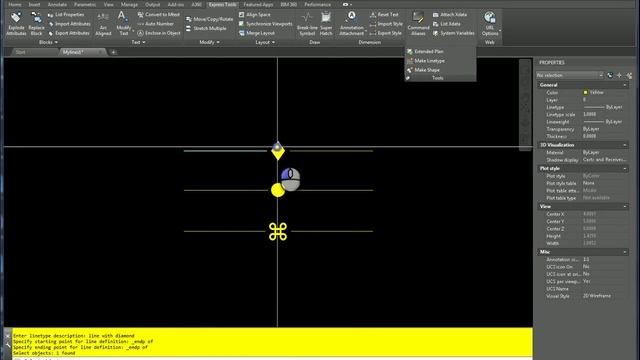This screenshot has height=360, width=640.
Task: Open the No selection dropdown
Action: (570, 75)
